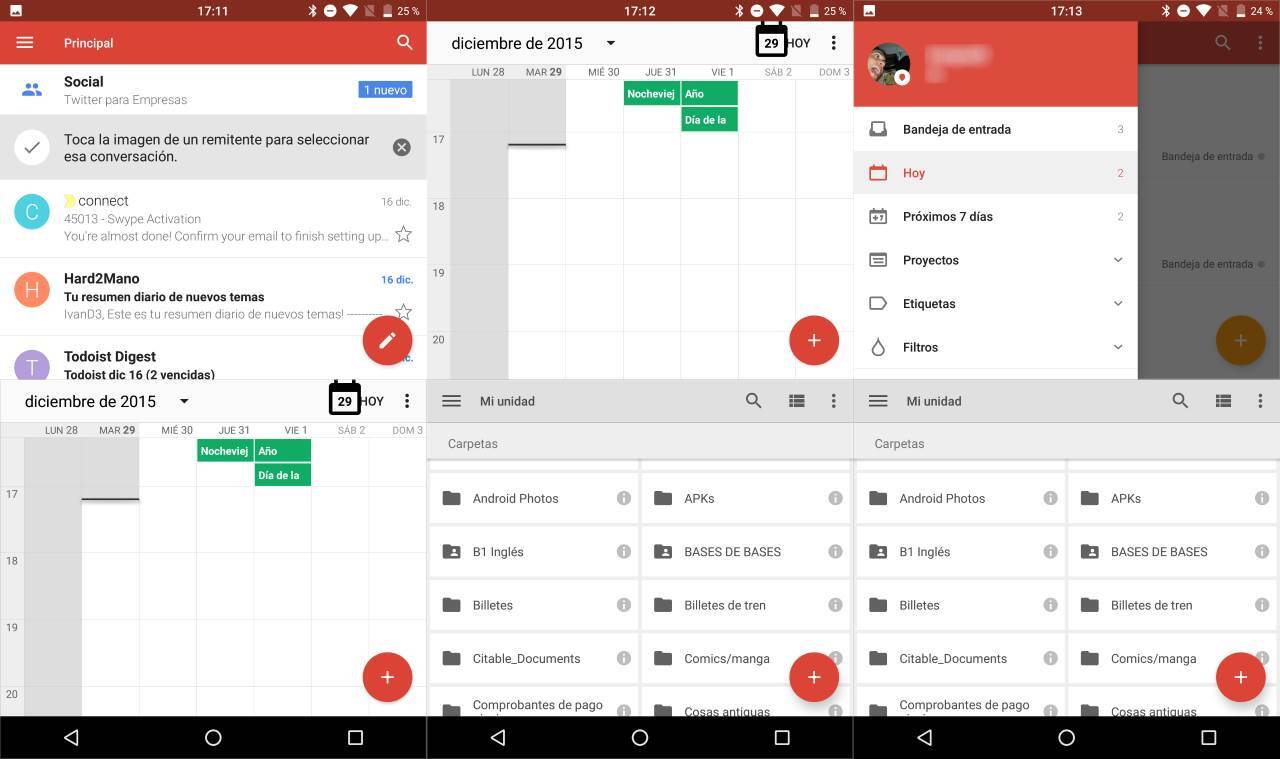Click the Social category people icon

(x=32, y=90)
